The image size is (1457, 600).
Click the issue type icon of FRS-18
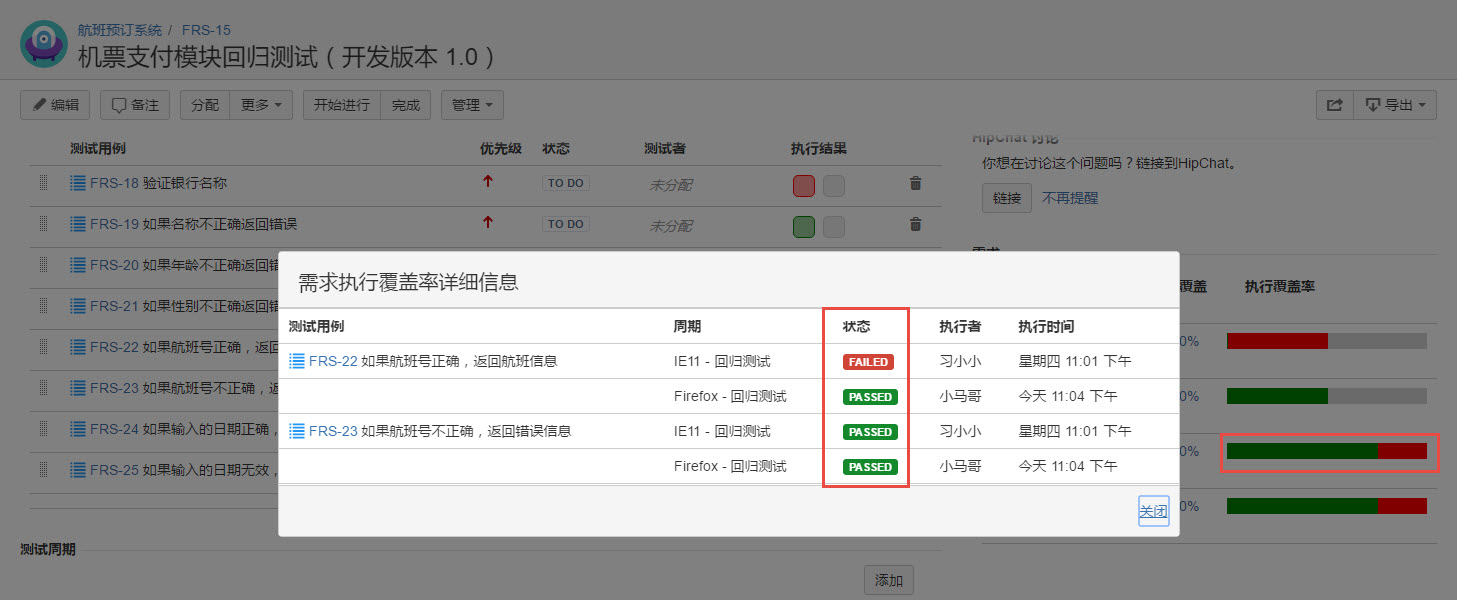(x=78, y=183)
